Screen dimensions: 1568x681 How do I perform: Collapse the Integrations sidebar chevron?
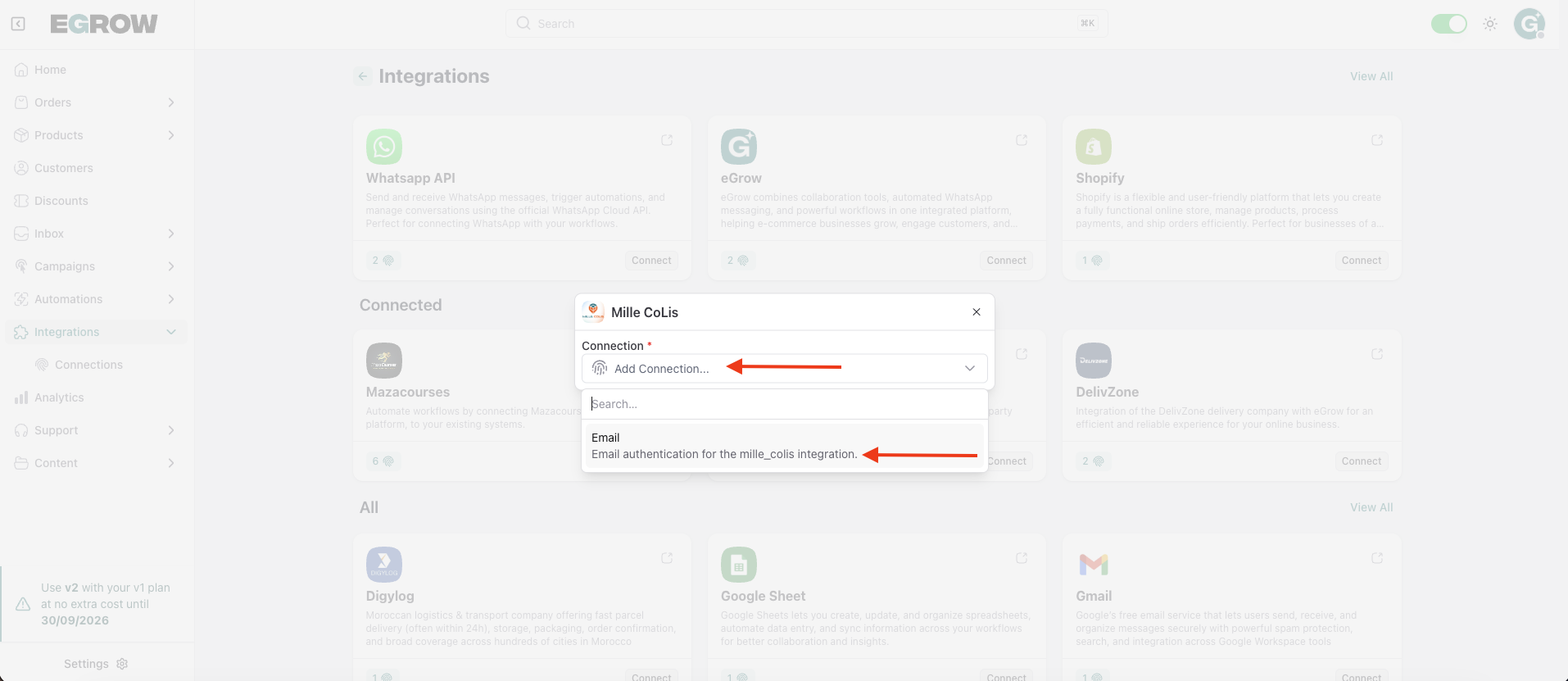[x=171, y=332]
